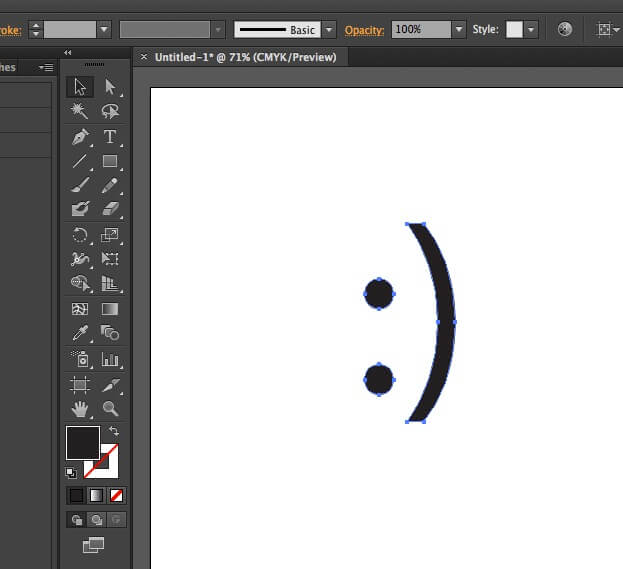Viewport: 623px width, 569px height.
Task: Select the Pen tool
Action: pos(80,137)
